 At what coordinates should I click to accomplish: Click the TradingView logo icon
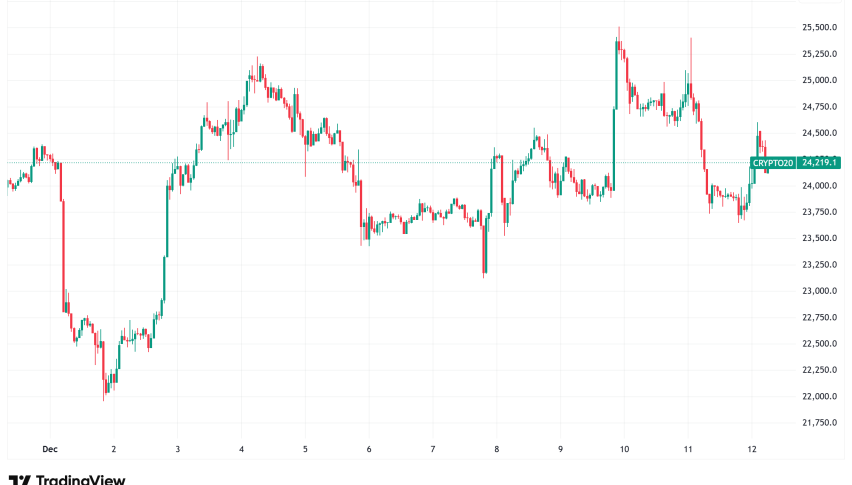pos(17,480)
